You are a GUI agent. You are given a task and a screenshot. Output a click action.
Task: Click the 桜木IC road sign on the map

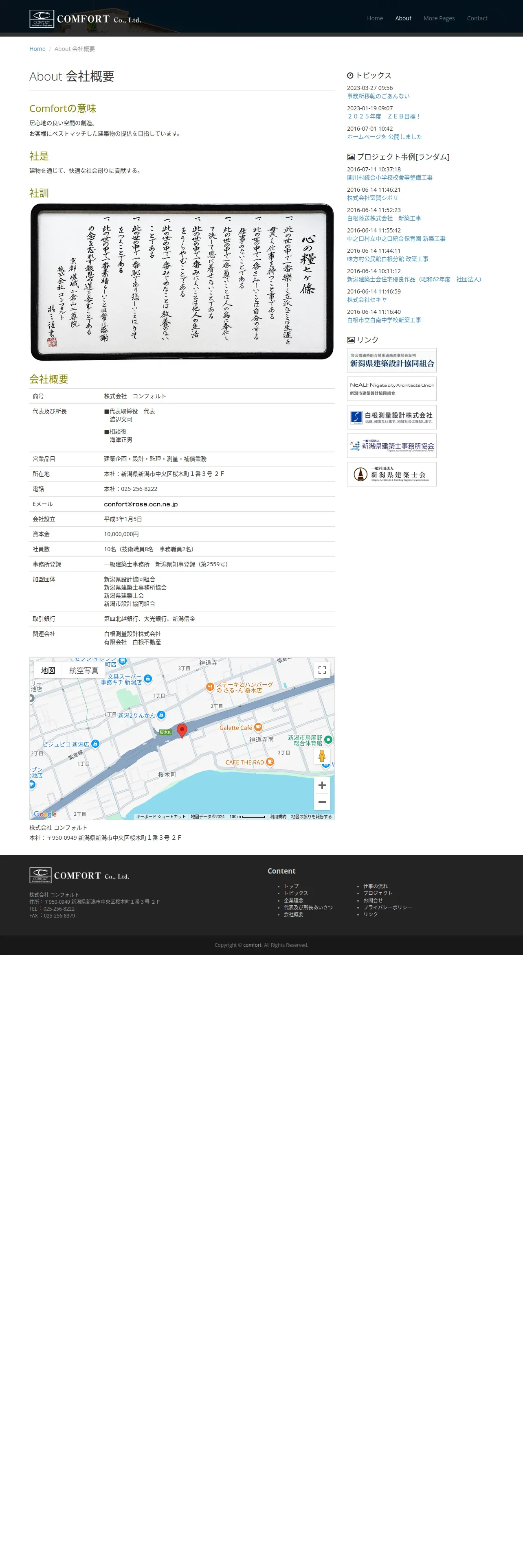(166, 732)
